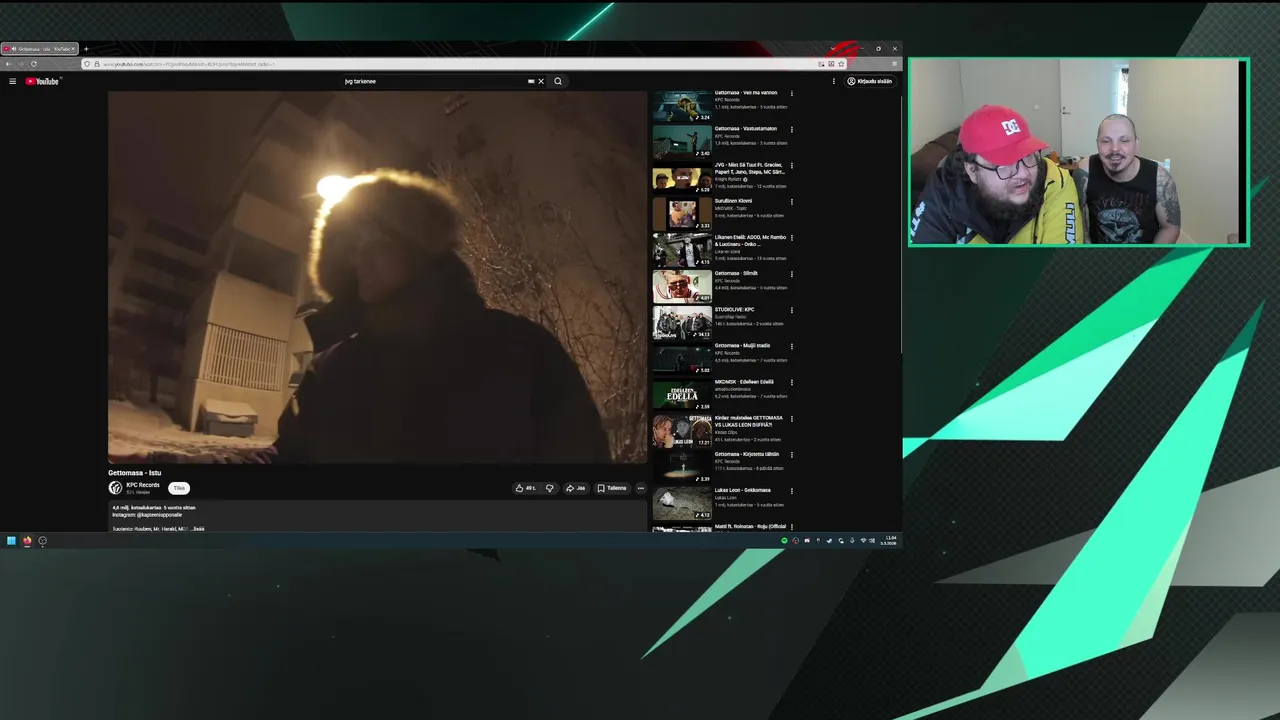Open the taskbar clock and date
Viewport: 1280px width, 720px height.
click(x=890, y=541)
